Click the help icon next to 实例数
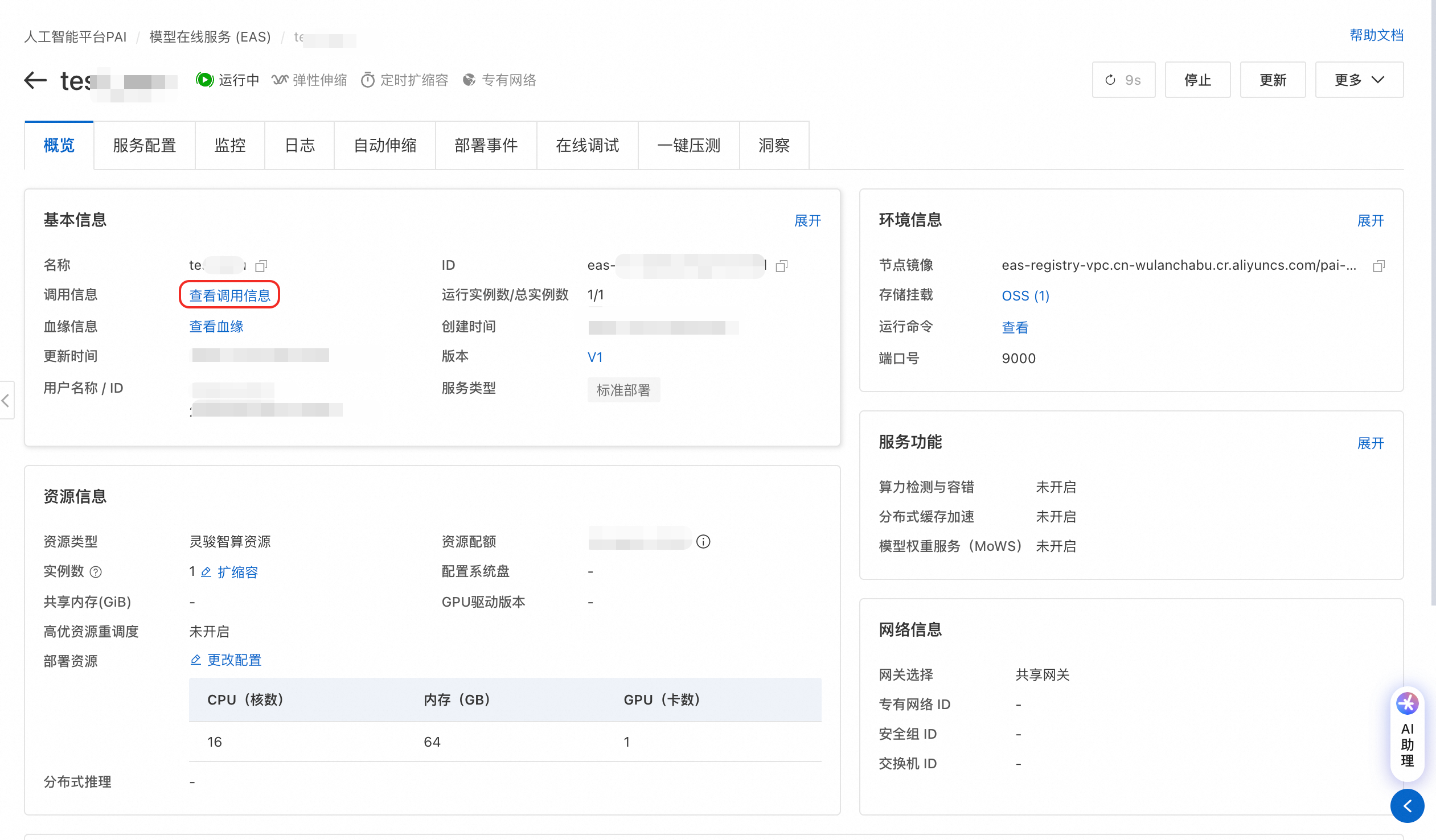 tap(96, 573)
